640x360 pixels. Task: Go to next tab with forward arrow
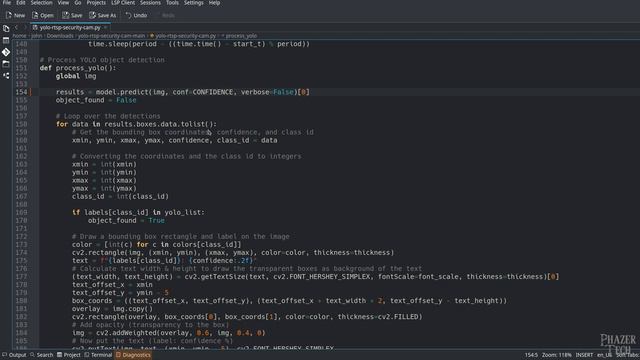point(24,28)
